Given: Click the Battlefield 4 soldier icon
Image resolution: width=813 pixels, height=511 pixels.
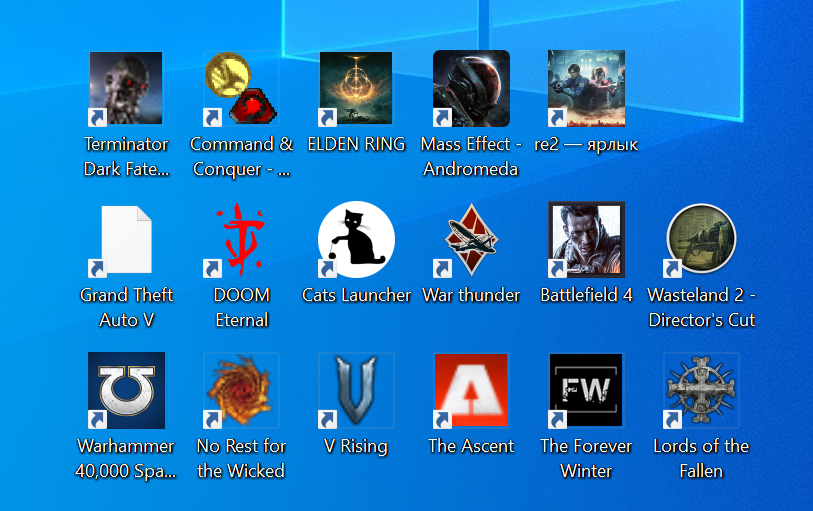Looking at the screenshot, I should (586, 239).
